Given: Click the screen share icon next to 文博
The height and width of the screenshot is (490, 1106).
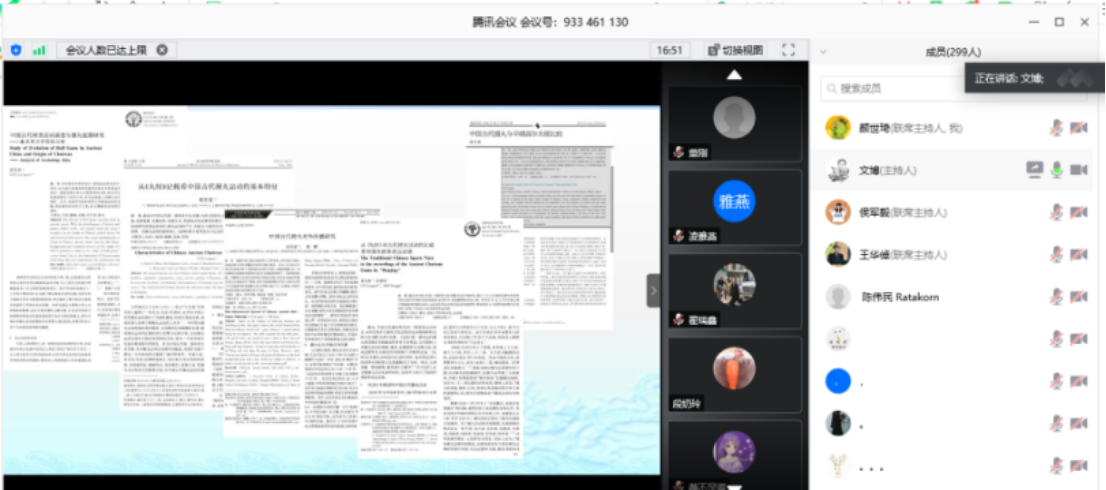Looking at the screenshot, I should tap(1034, 170).
